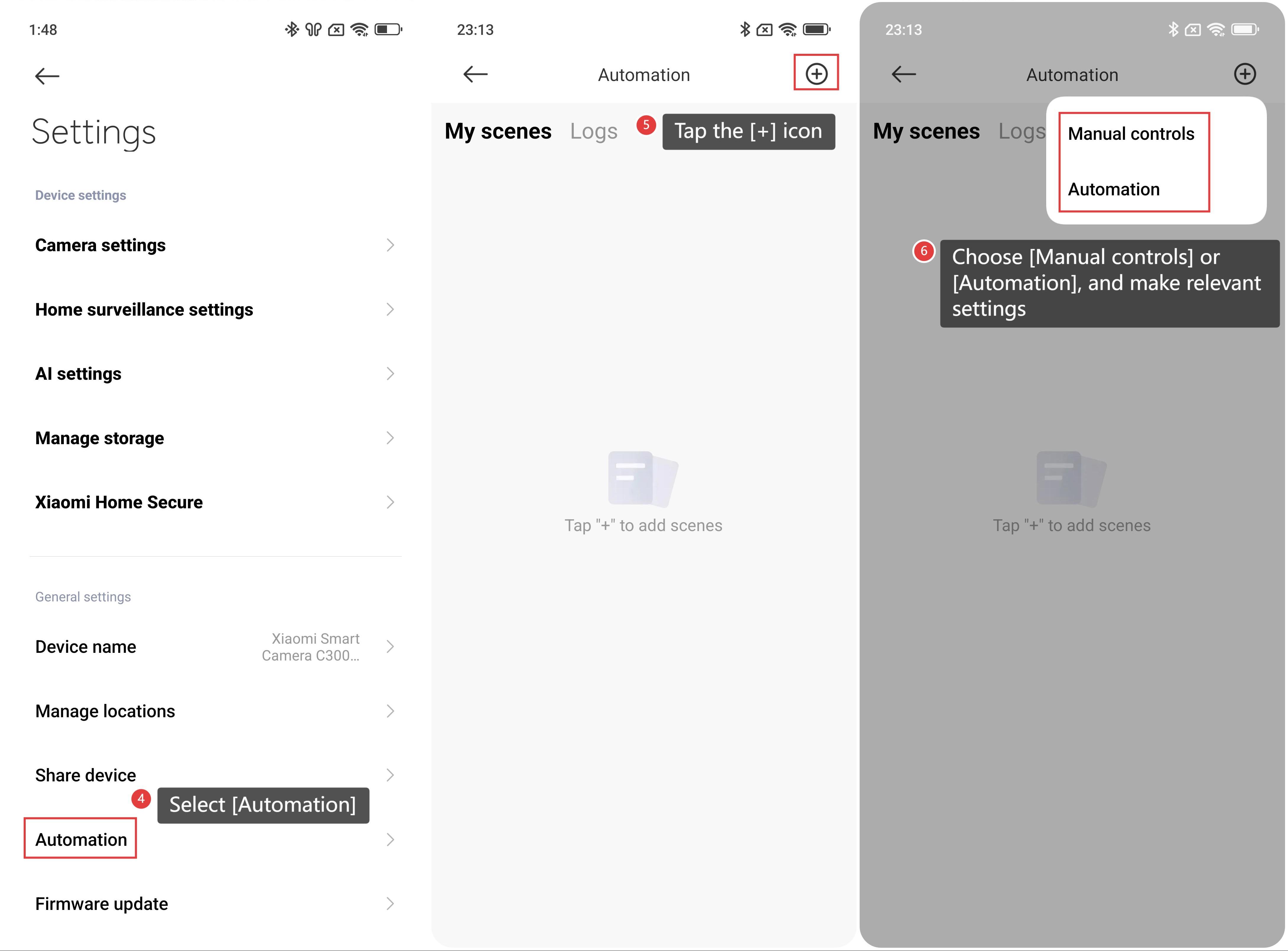Select the My scenes tab in the middle screen
The image size is (1288, 951).
tap(498, 131)
